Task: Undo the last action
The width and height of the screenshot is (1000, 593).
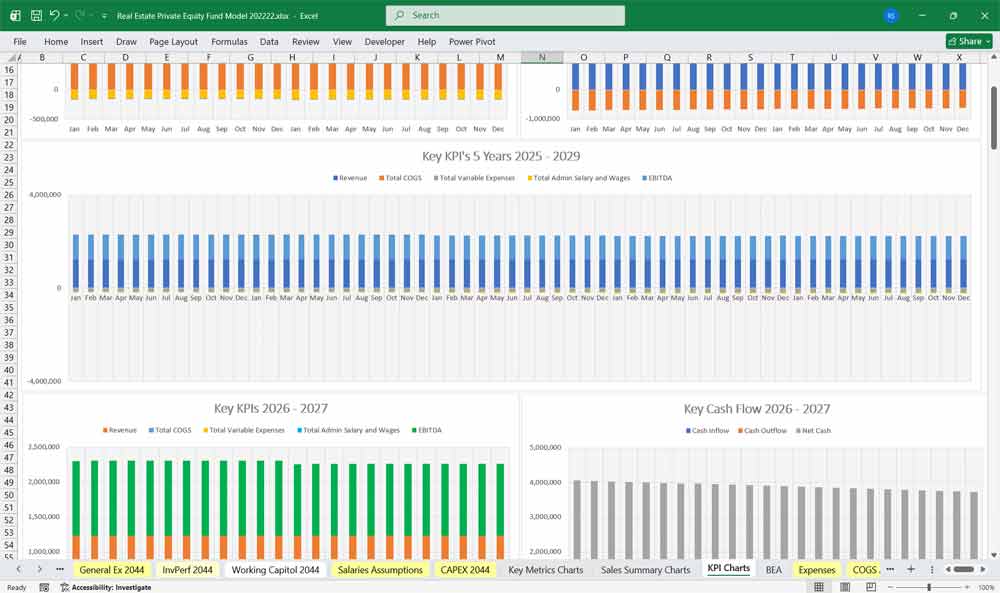Action: pos(55,16)
